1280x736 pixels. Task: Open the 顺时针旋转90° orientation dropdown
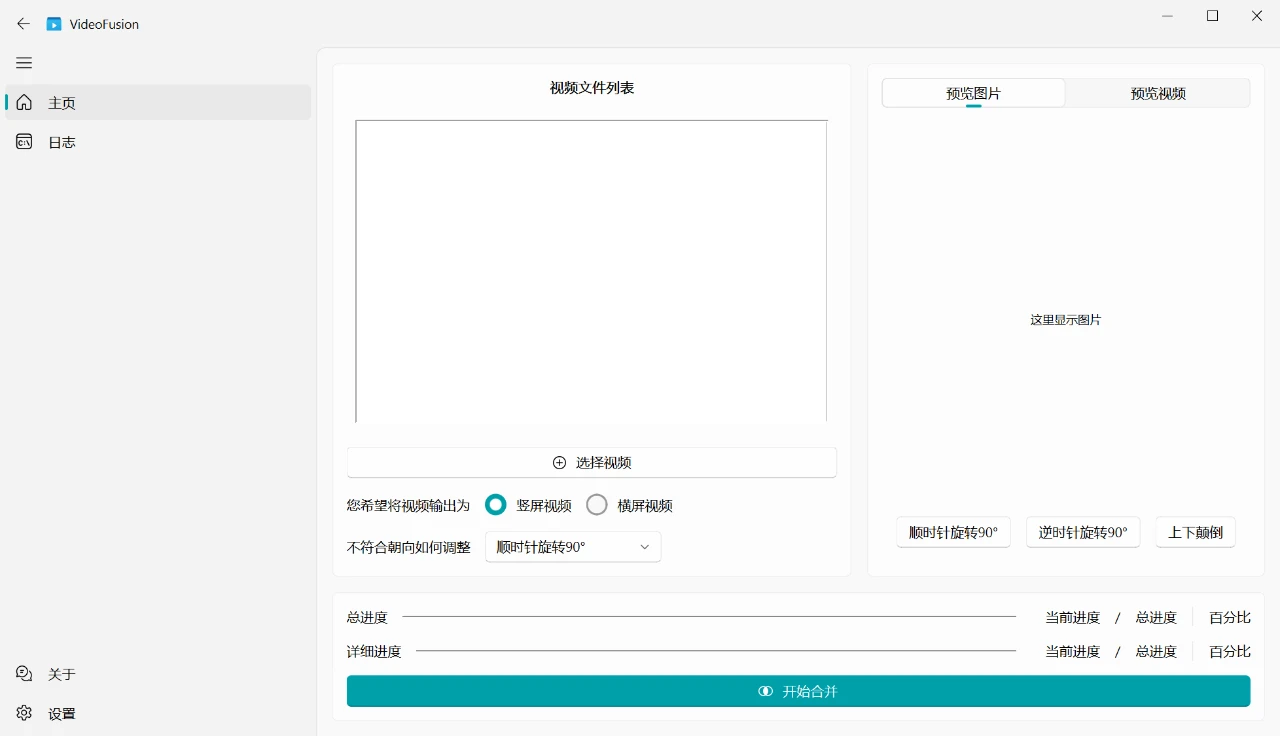coord(573,547)
